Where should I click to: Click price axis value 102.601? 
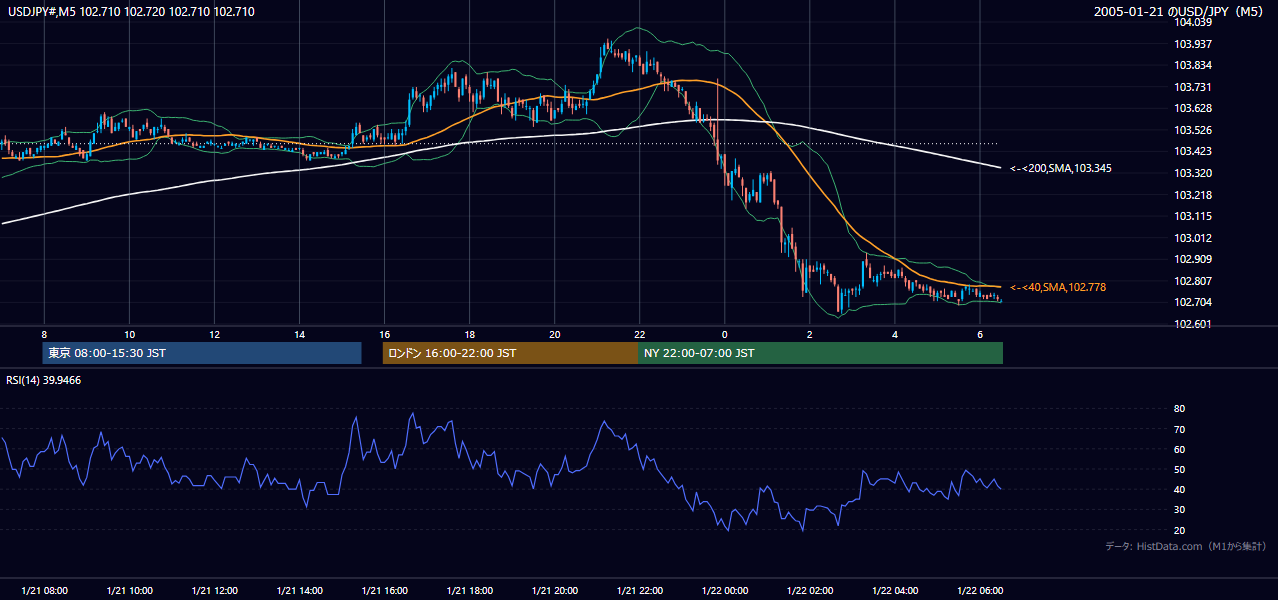[1193, 324]
